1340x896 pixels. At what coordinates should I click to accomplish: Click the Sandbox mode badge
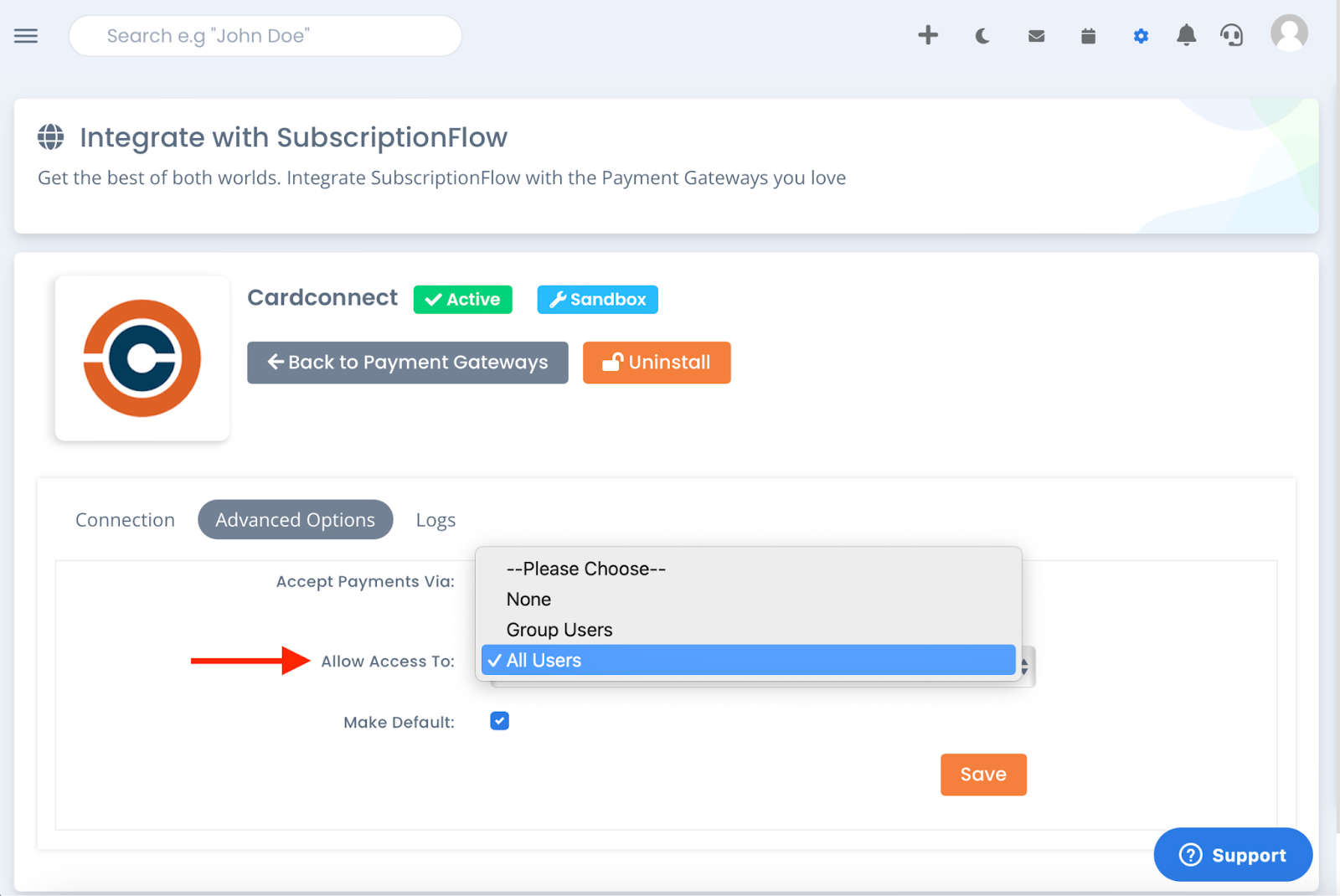point(598,300)
